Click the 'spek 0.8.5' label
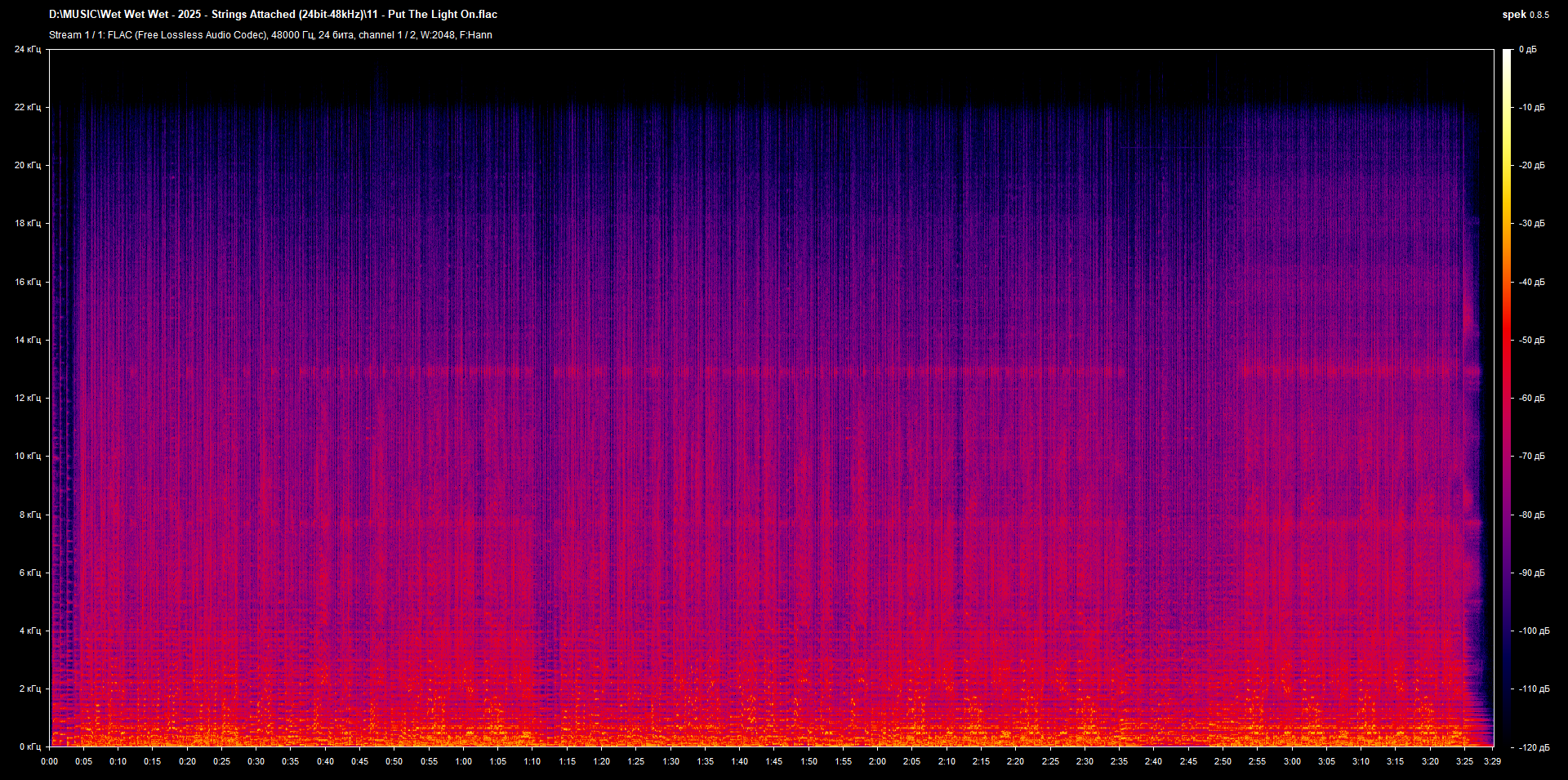This screenshot has height=780, width=1568. point(1526,15)
